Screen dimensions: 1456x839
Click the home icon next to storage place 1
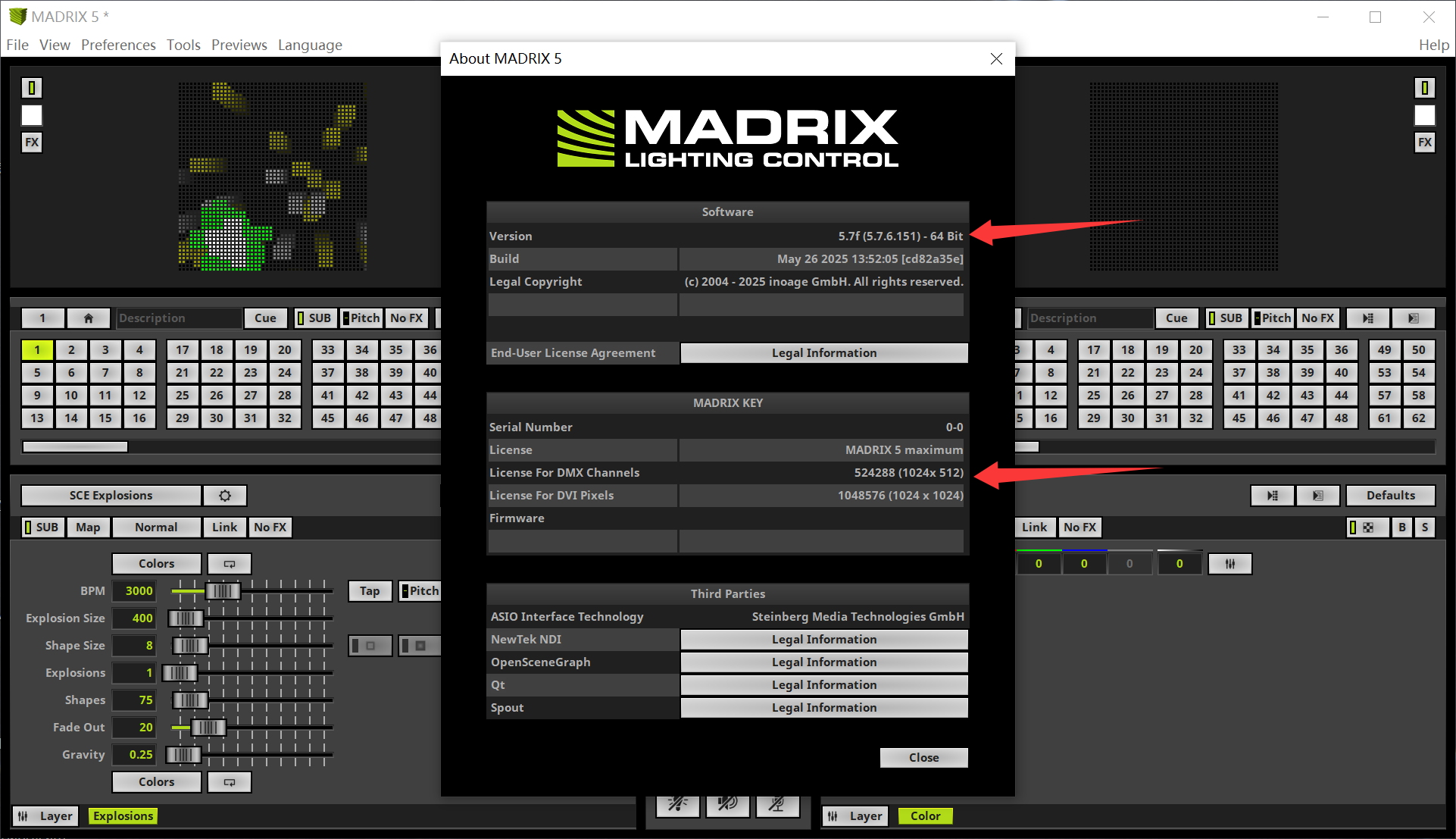pos(89,318)
